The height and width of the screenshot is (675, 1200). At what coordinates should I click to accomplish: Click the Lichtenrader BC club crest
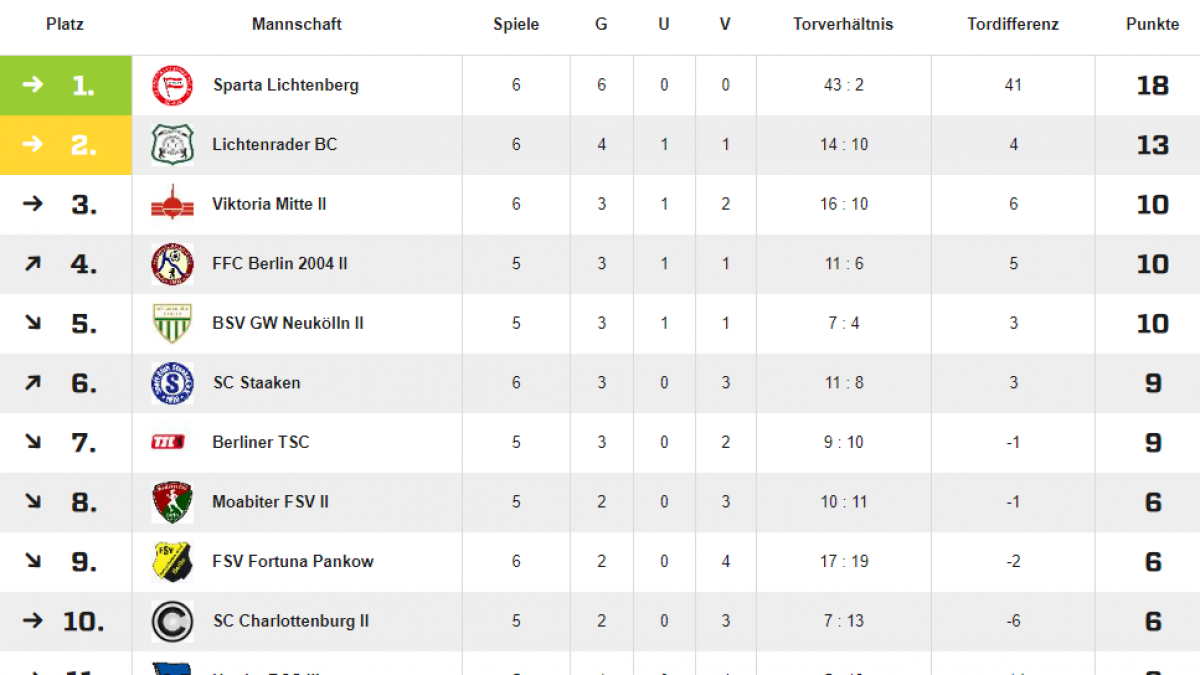[172, 145]
